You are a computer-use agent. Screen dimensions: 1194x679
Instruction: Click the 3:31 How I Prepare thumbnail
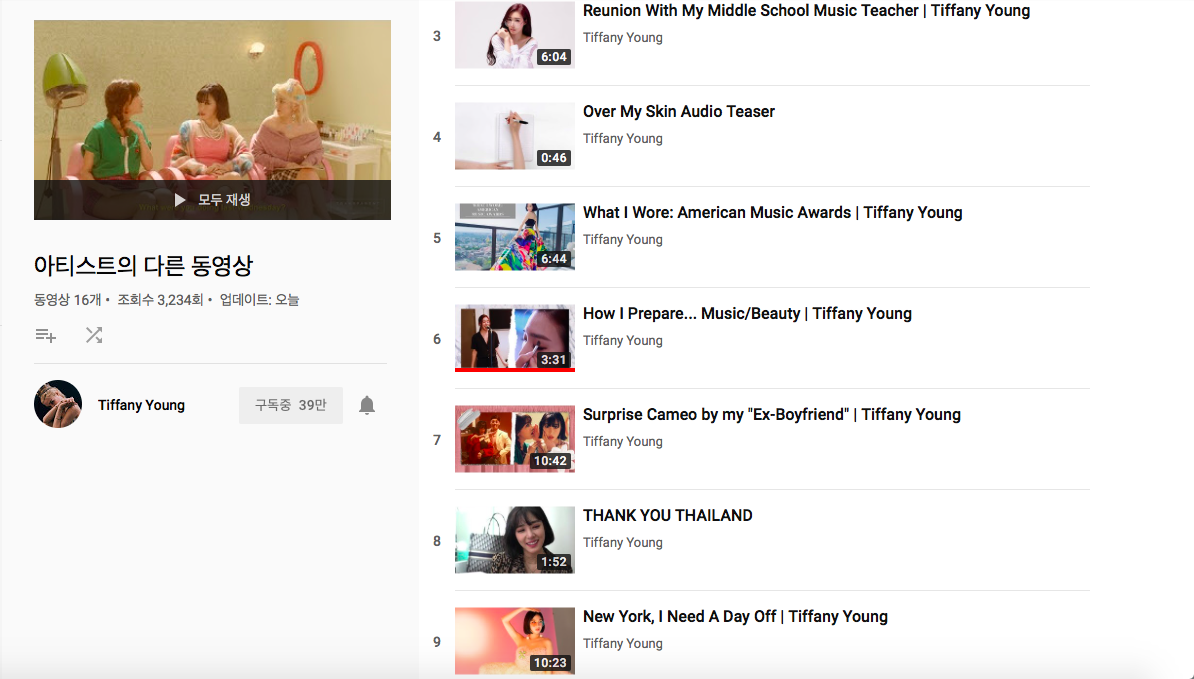click(515, 338)
